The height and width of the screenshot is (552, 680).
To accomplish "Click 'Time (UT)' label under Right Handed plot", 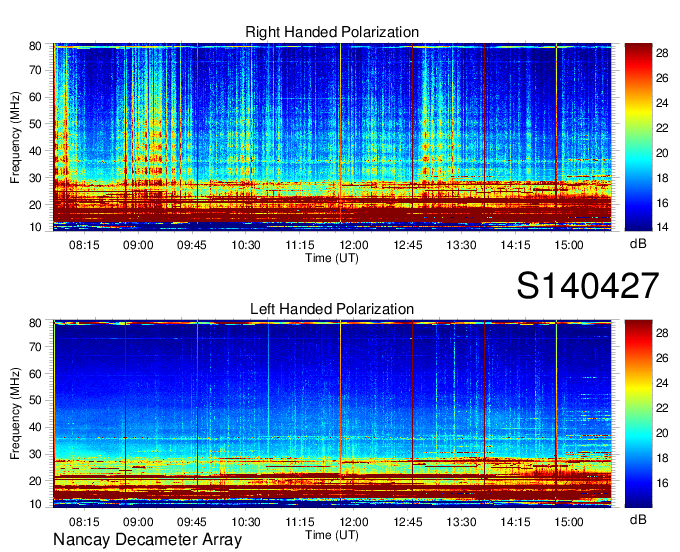I will pos(332,258).
